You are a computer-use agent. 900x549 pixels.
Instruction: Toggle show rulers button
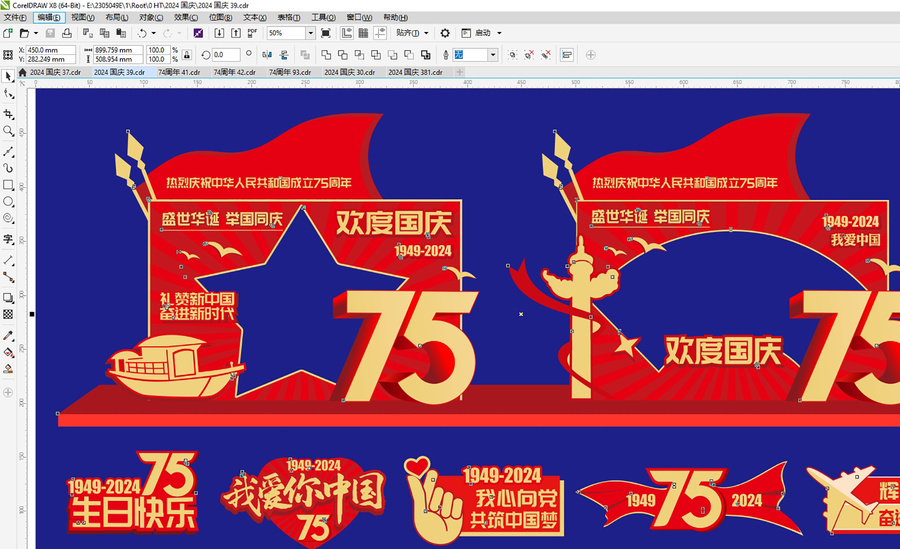[x=347, y=33]
